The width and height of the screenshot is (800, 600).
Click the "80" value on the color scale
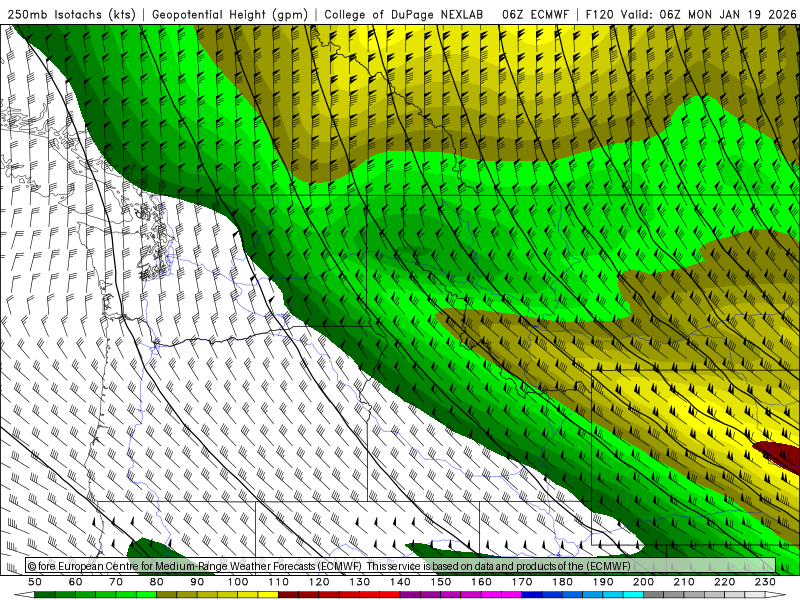click(157, 582)
